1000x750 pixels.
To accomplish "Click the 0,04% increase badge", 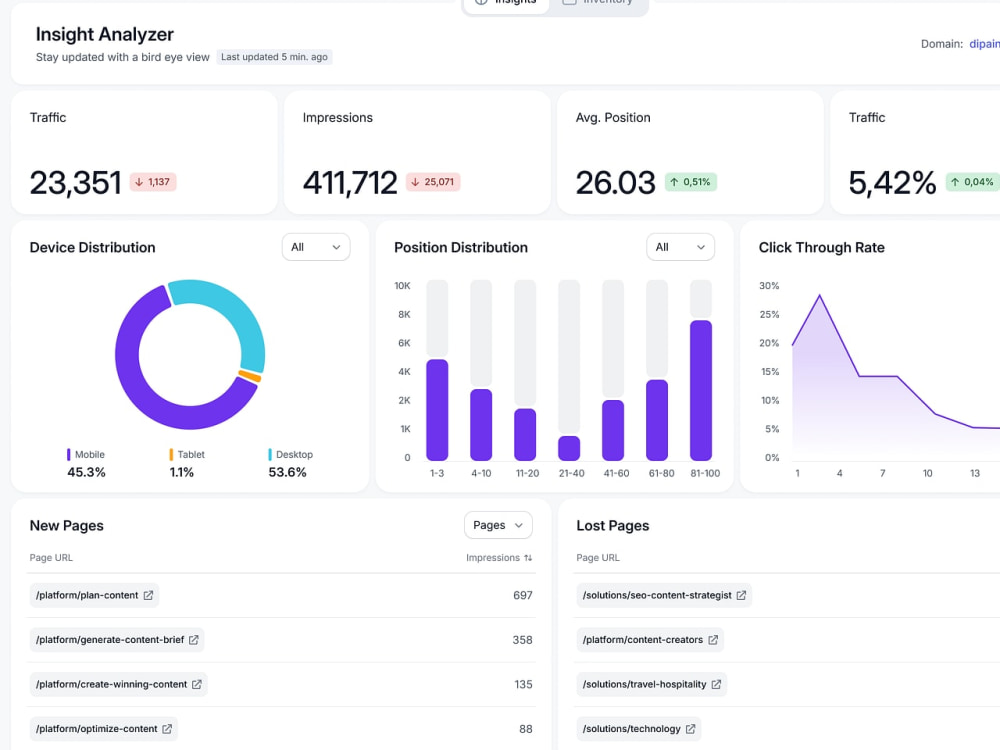I will 973,182.
